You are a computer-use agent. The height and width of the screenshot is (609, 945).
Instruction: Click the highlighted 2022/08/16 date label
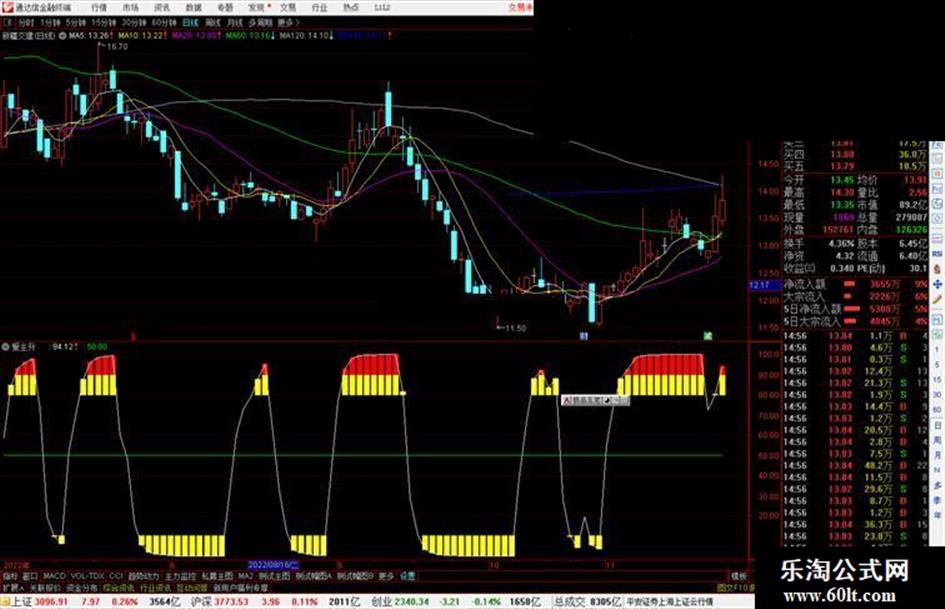274,565
